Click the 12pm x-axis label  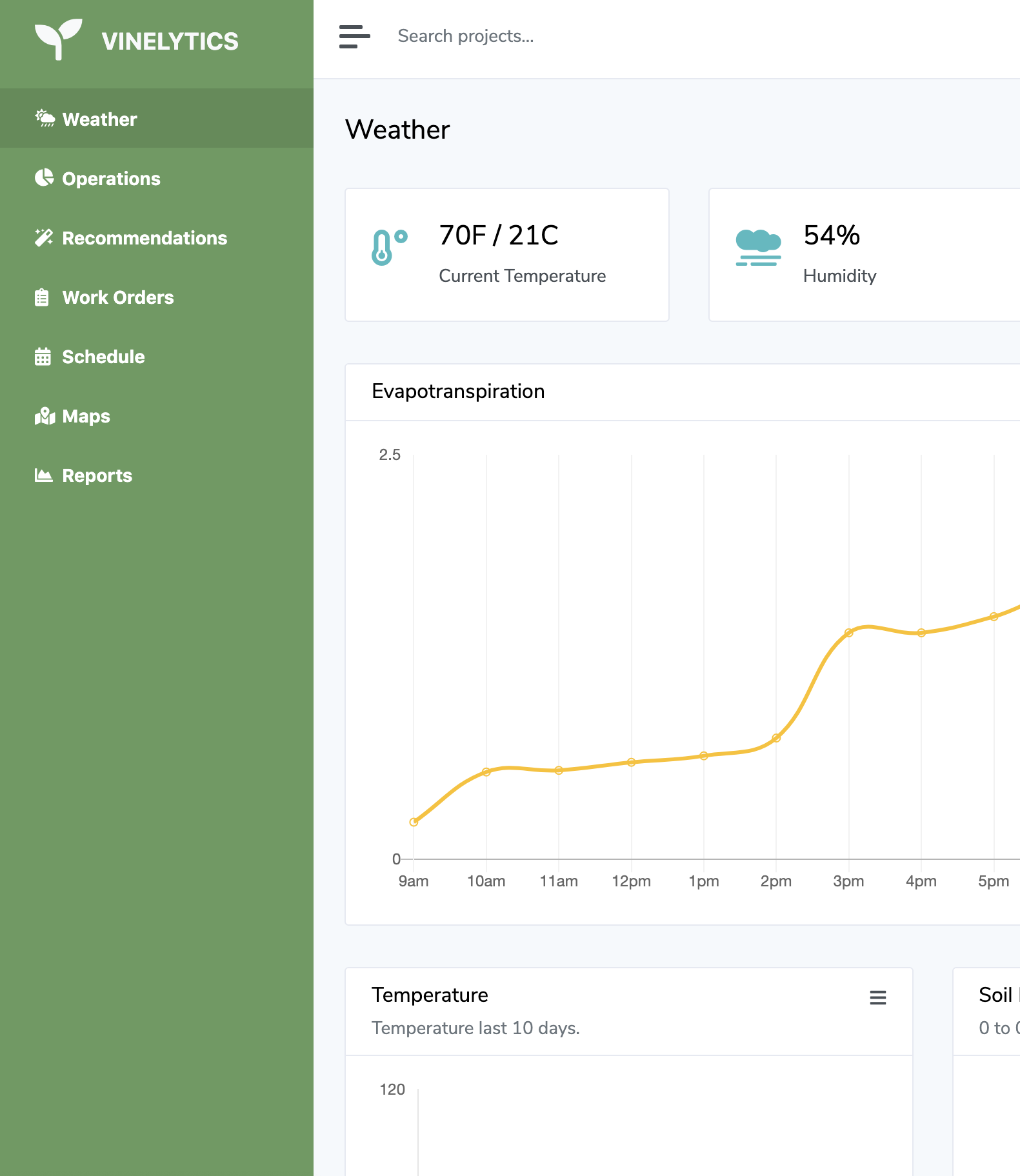coord(632,881)
